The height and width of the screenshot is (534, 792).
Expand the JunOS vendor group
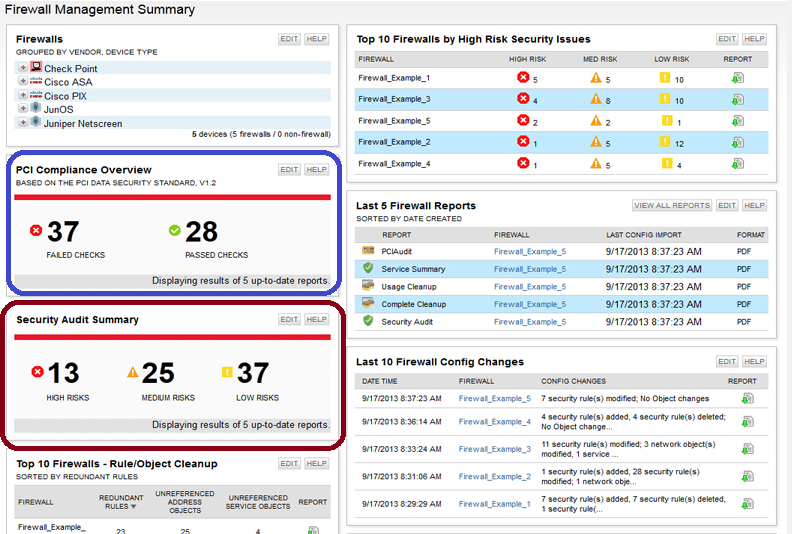pyautogui.click(x=23, y=108)
